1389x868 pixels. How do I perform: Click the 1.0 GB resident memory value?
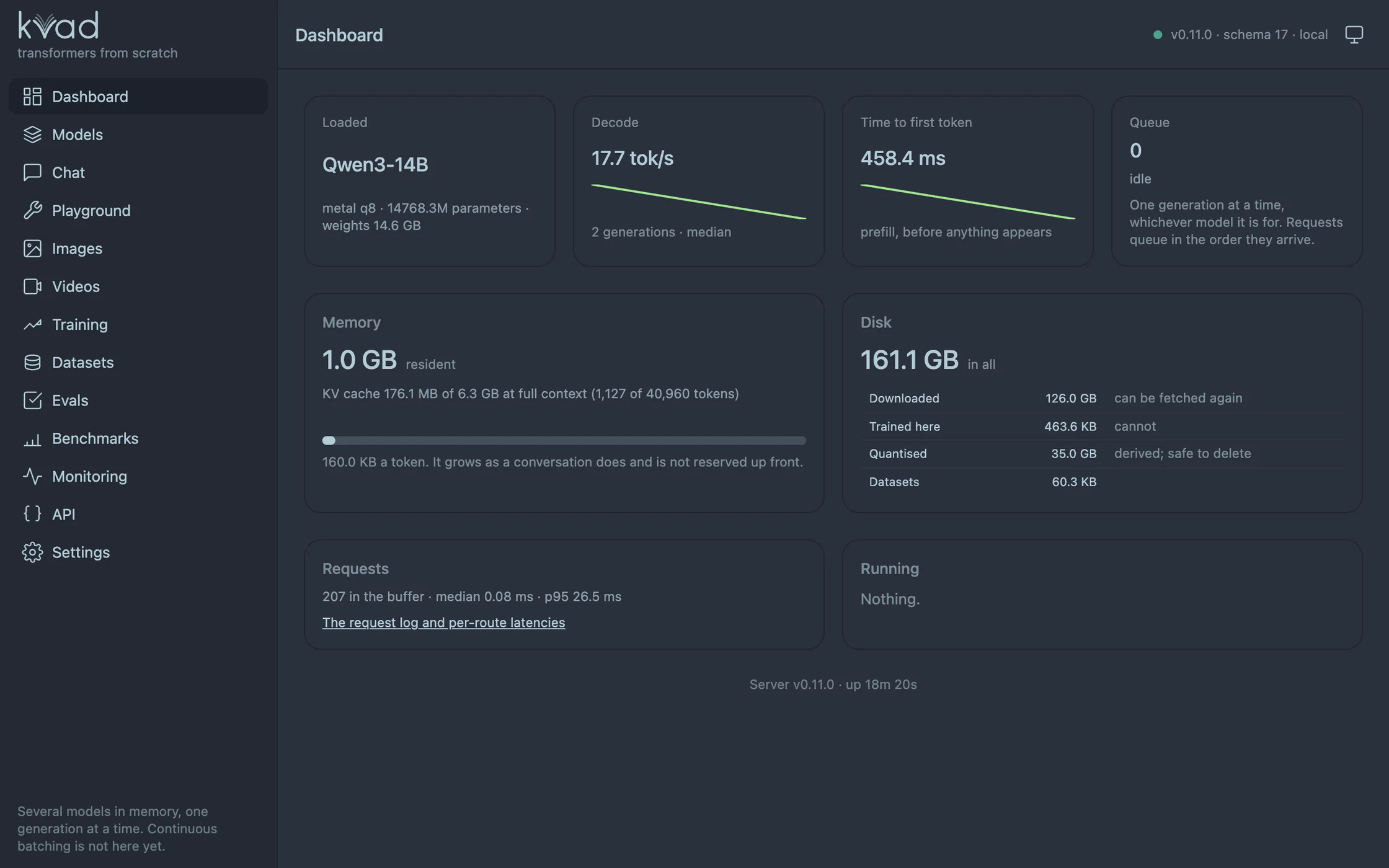pos(359,360)
